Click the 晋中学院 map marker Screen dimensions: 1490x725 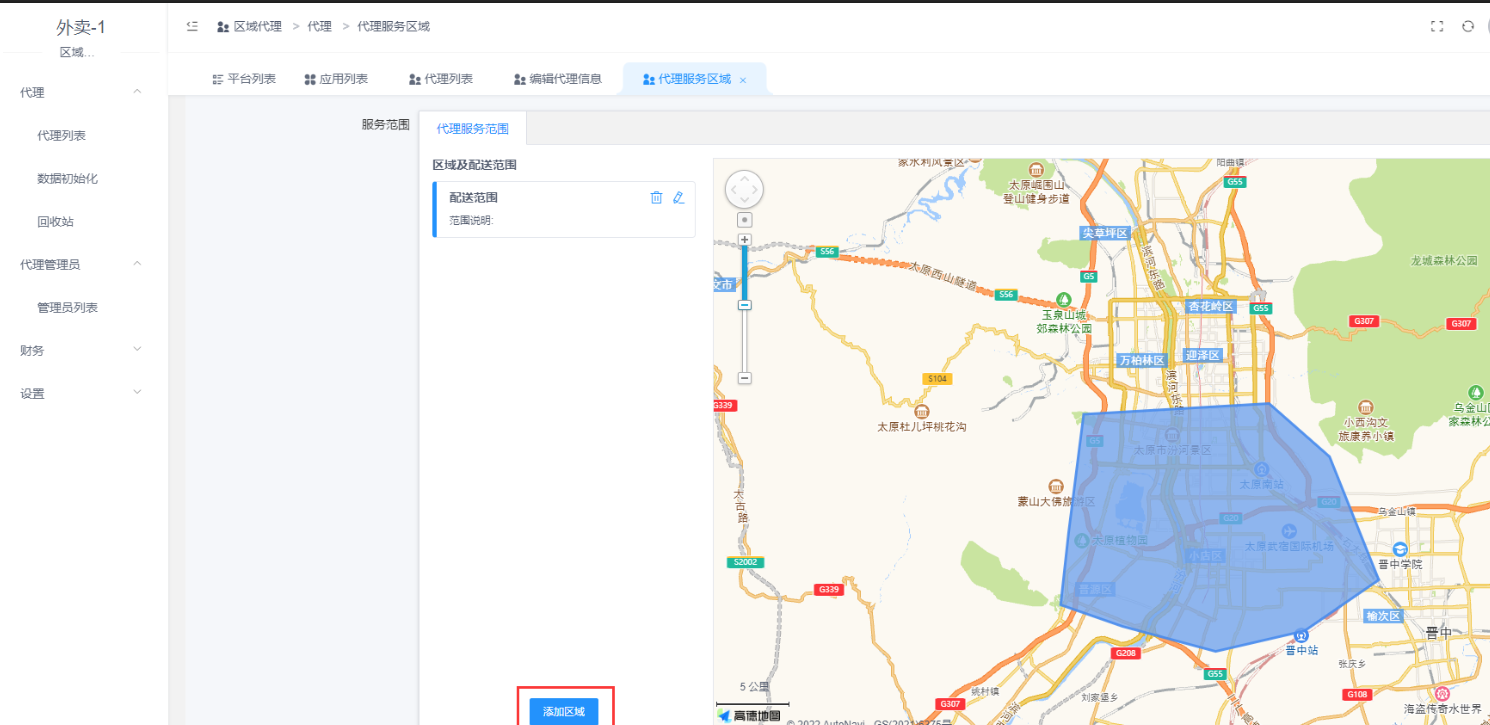pos(1401,549)
